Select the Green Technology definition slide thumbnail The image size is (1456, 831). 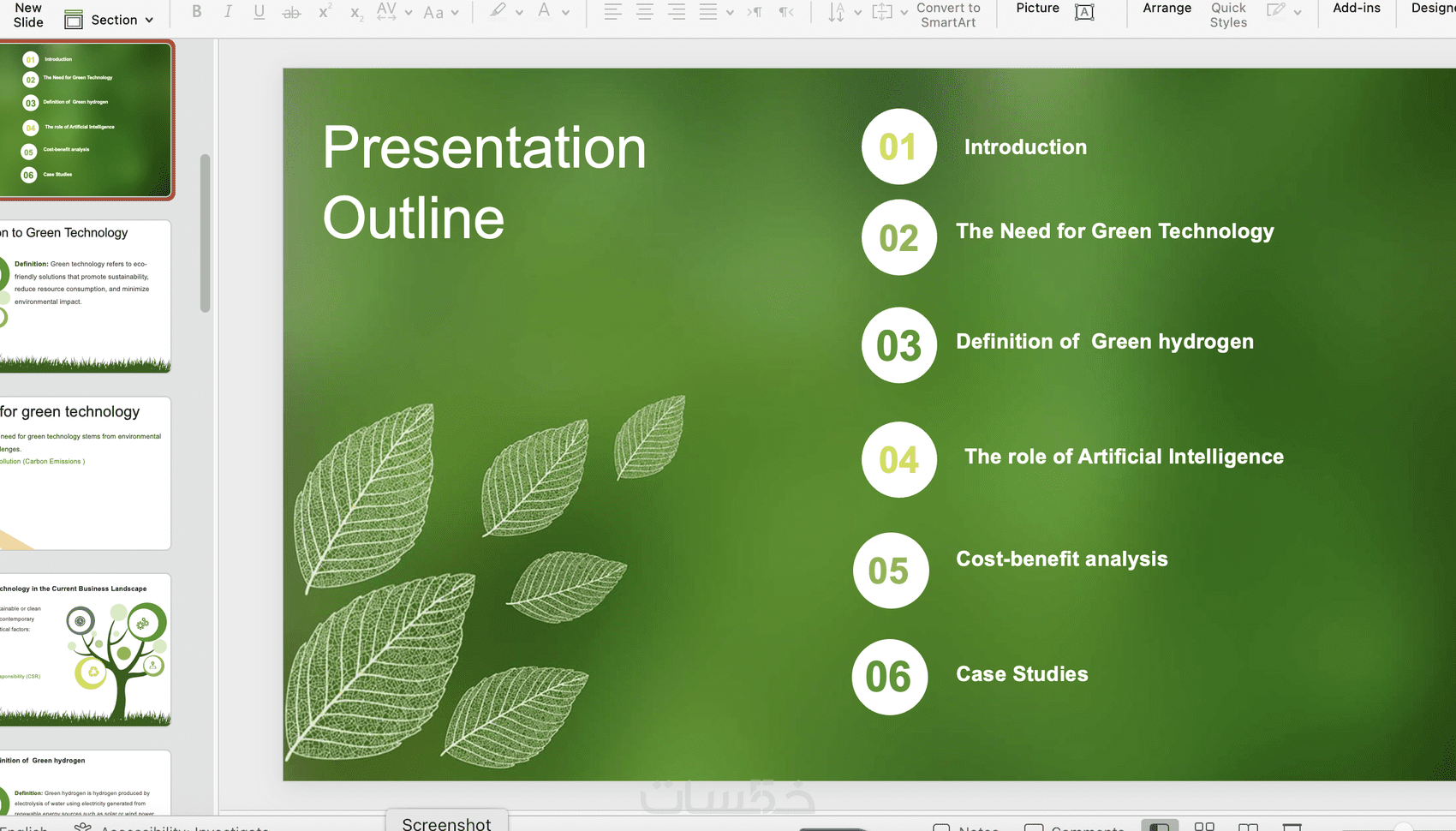click(86, 296)
